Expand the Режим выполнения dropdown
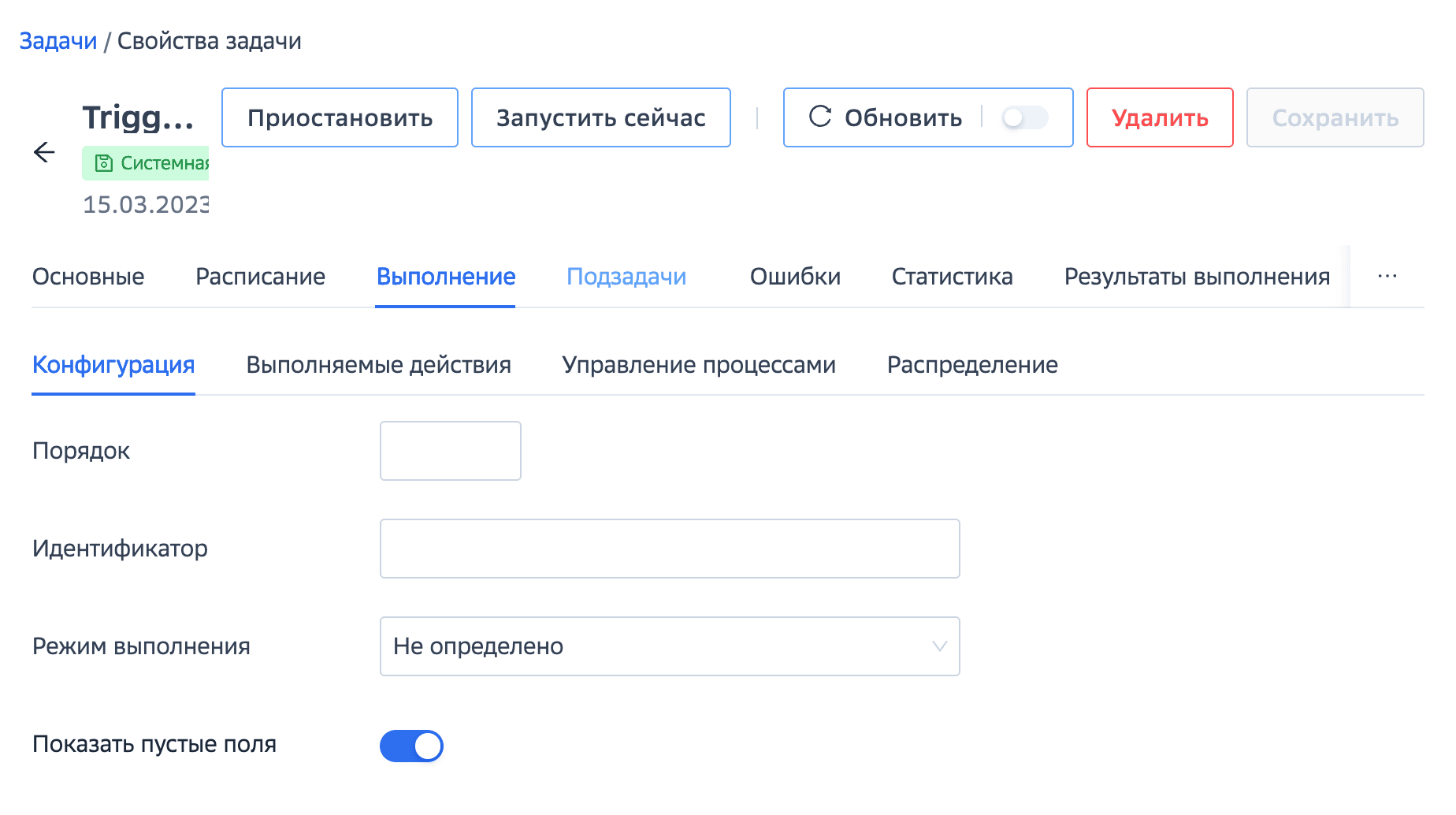Screen dimensions: 1456x815 [x=669, y=646]
